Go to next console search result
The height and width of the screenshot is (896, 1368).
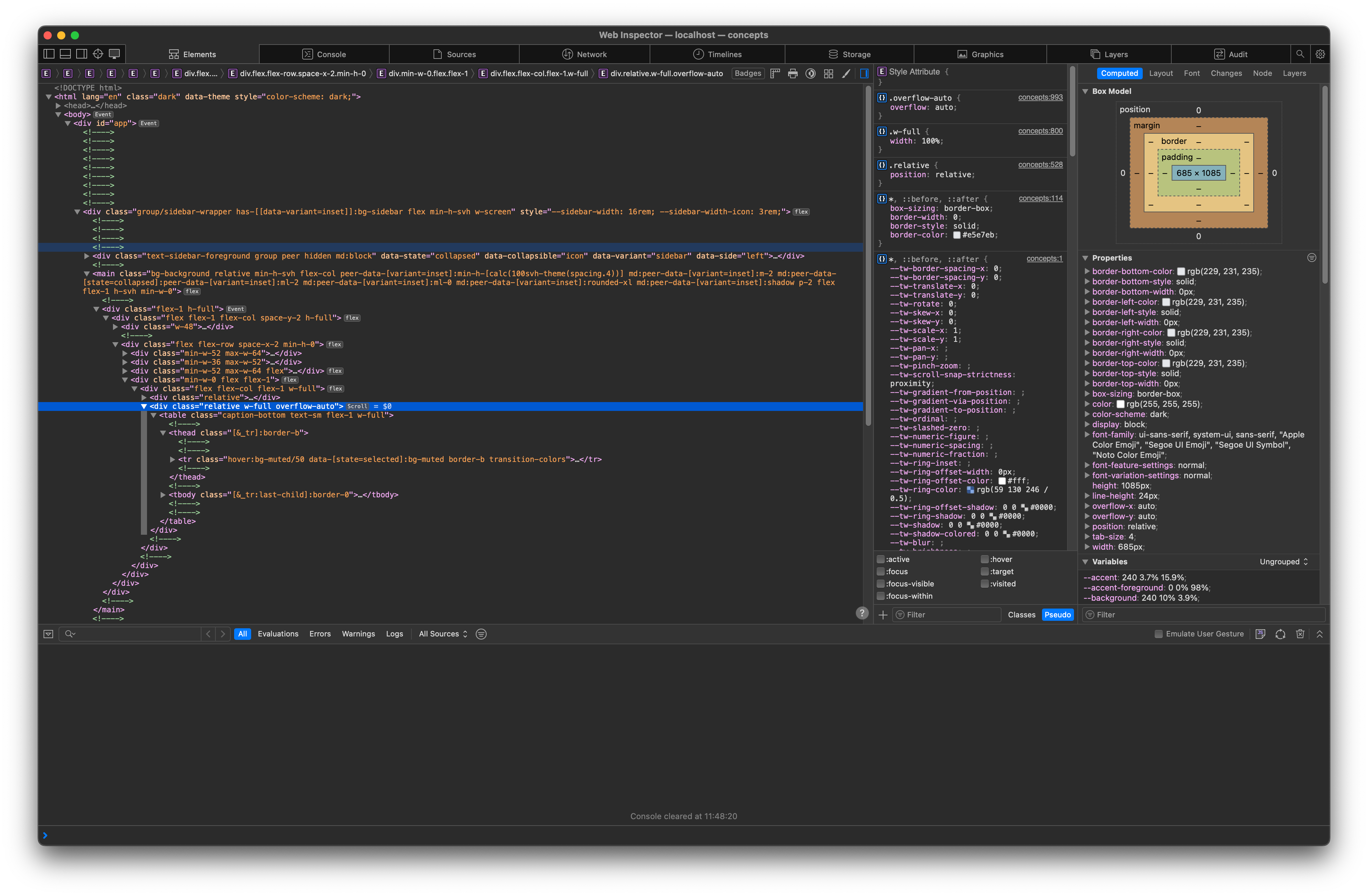point(223,634)
